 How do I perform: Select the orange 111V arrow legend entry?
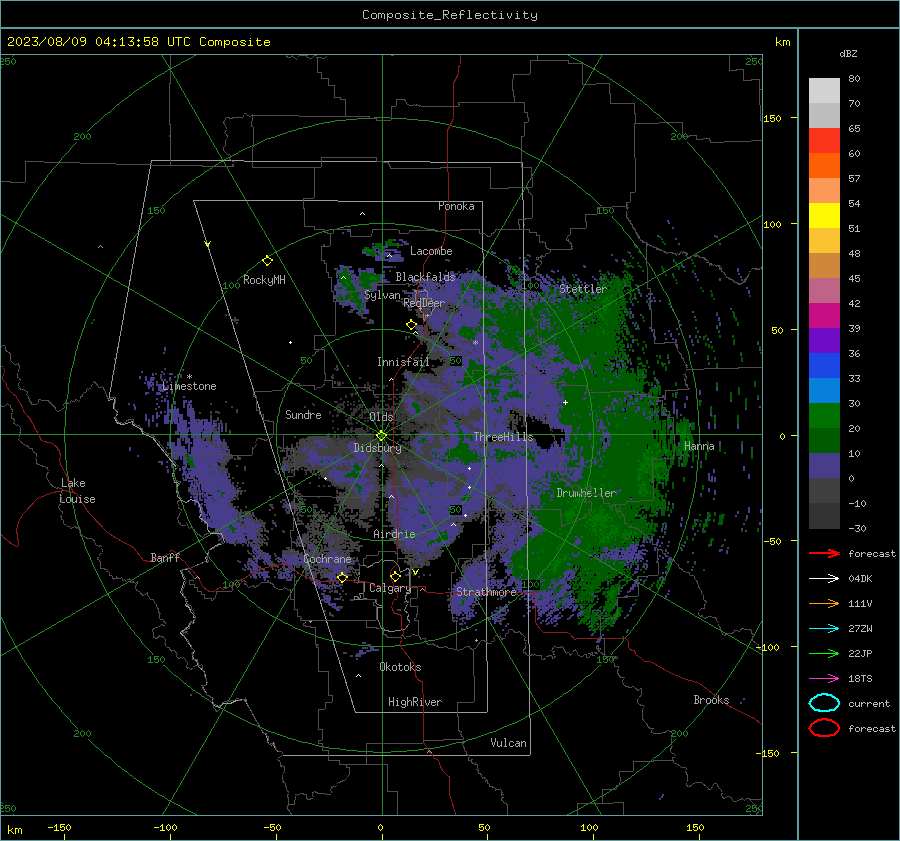point(824,603)
